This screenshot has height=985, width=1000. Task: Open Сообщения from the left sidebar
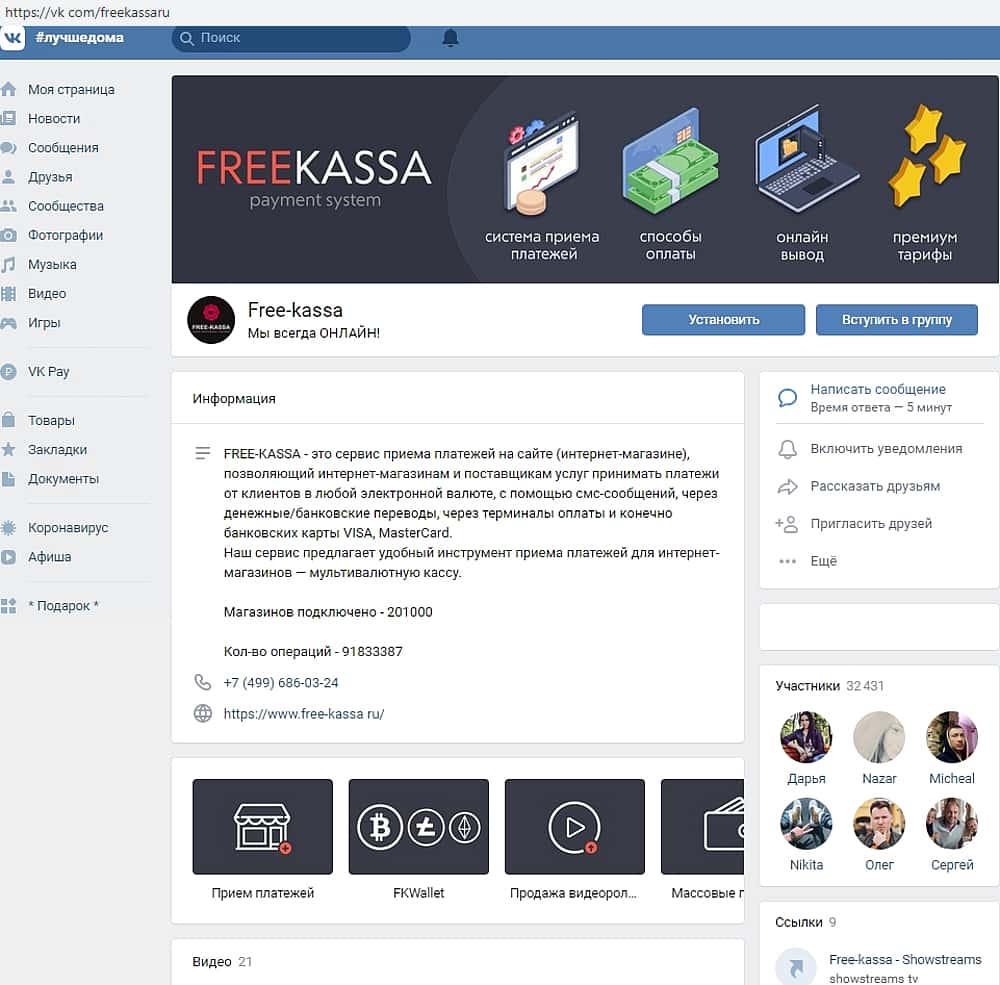tap(62, 148)
